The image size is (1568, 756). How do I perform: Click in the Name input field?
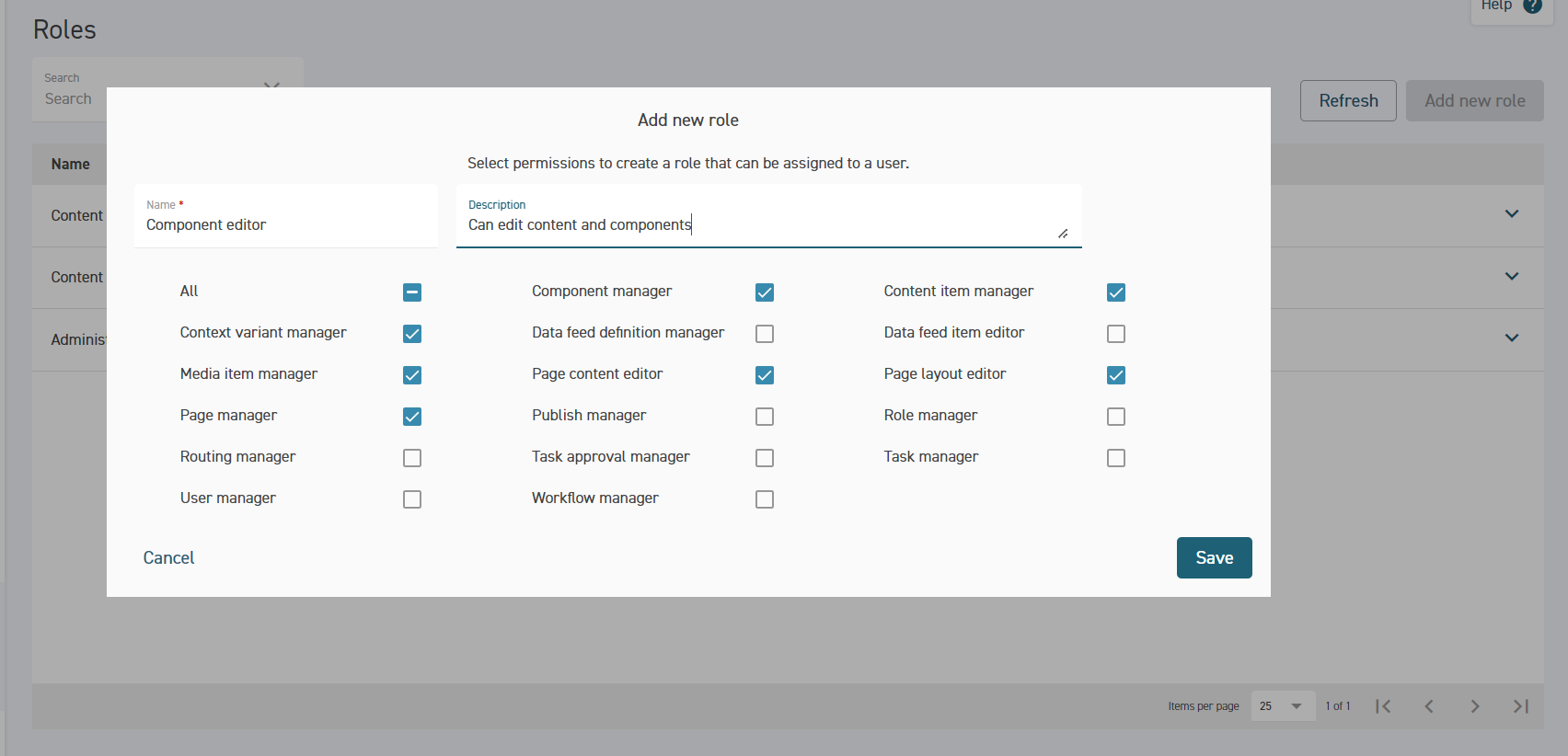(x=285, y=225)
